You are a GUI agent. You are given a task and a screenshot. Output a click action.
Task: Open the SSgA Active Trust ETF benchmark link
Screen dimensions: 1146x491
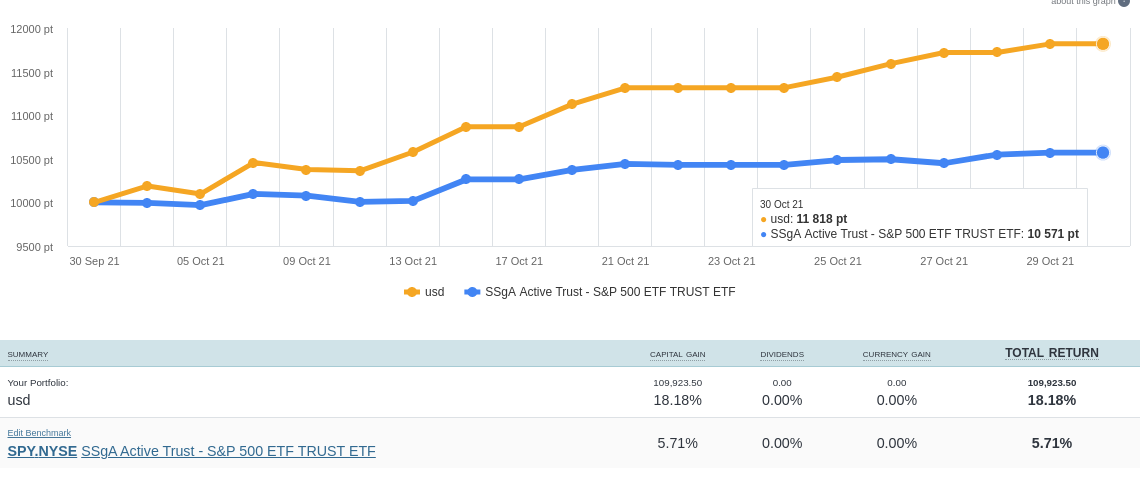tap(228, 451)
